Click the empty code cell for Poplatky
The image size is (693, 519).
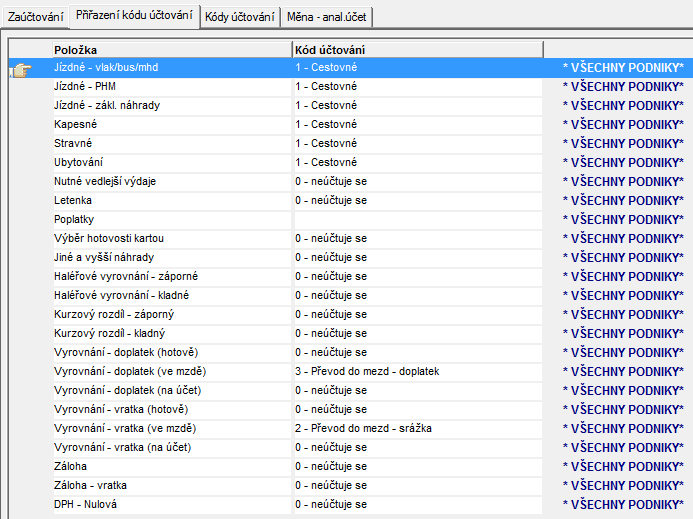[x=418, y=220]
